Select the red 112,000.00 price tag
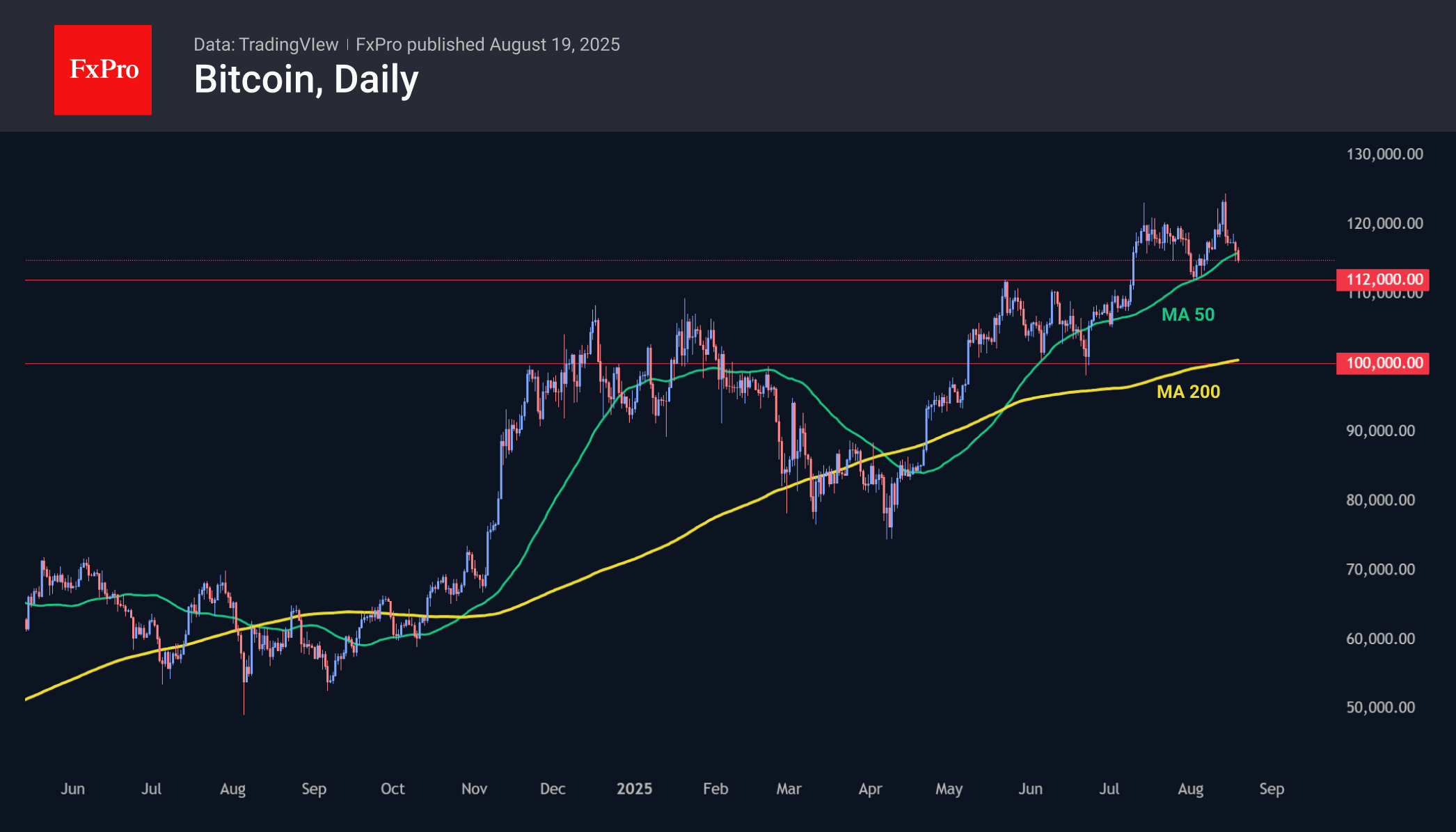Image resolution: width=1456 pixels, height=832 pixels. coord(1383,280)
